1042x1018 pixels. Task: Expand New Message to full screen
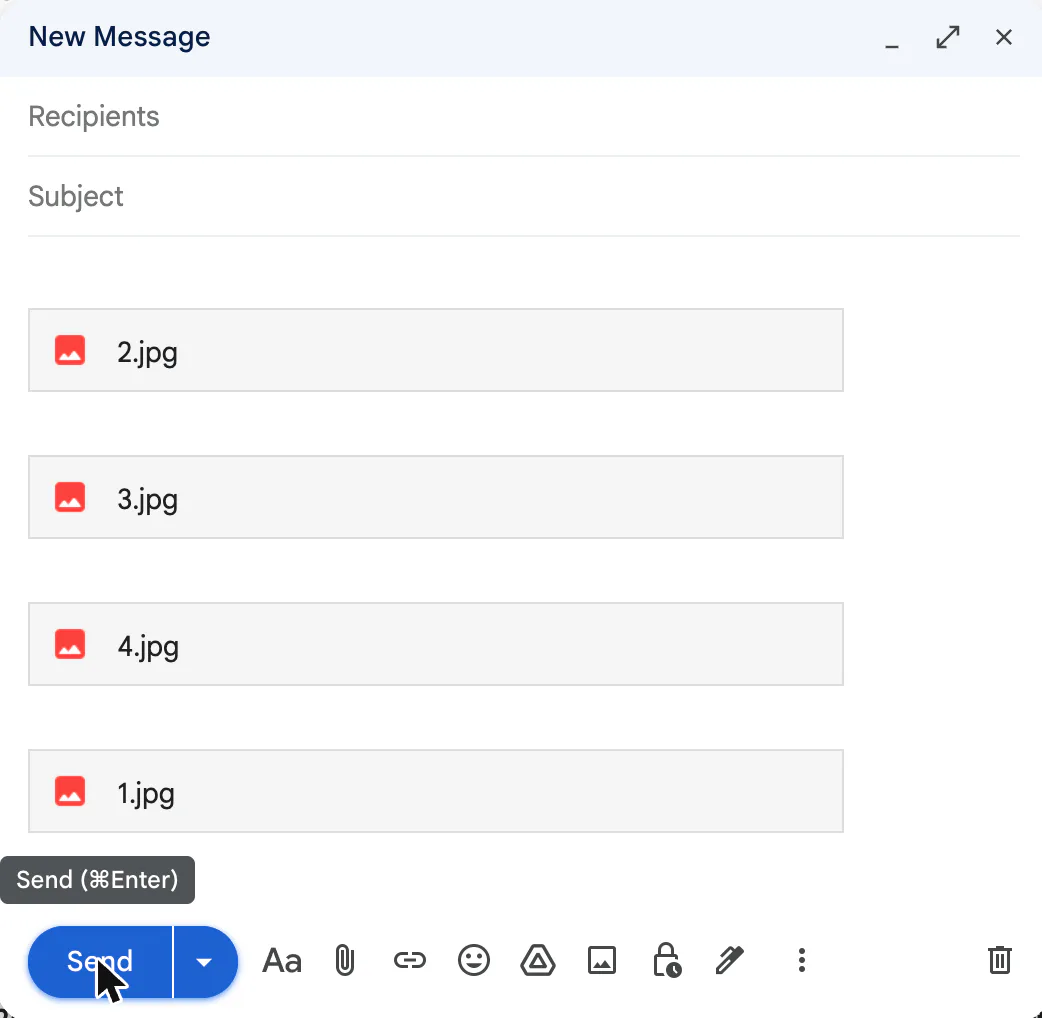click(948, 37)
